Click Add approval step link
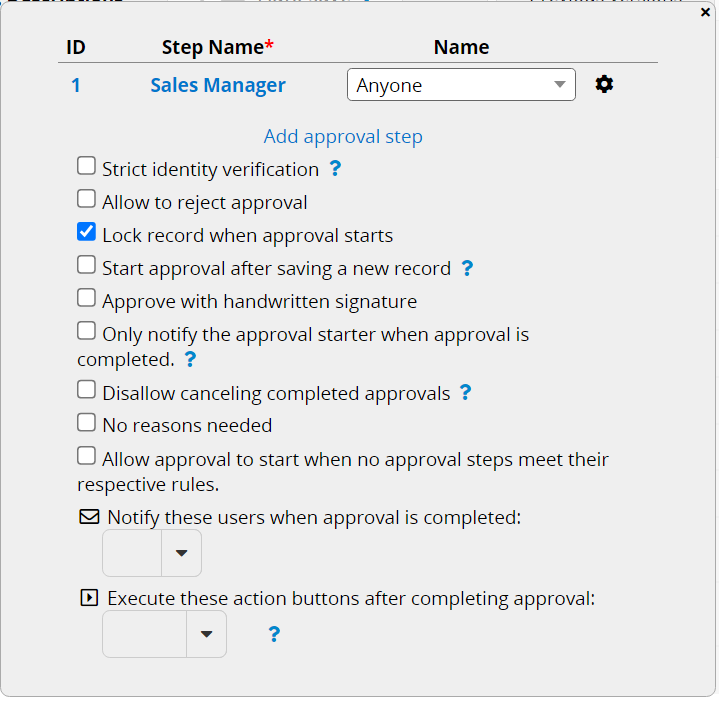The image size is (719, 701). [x=343, y=136]
